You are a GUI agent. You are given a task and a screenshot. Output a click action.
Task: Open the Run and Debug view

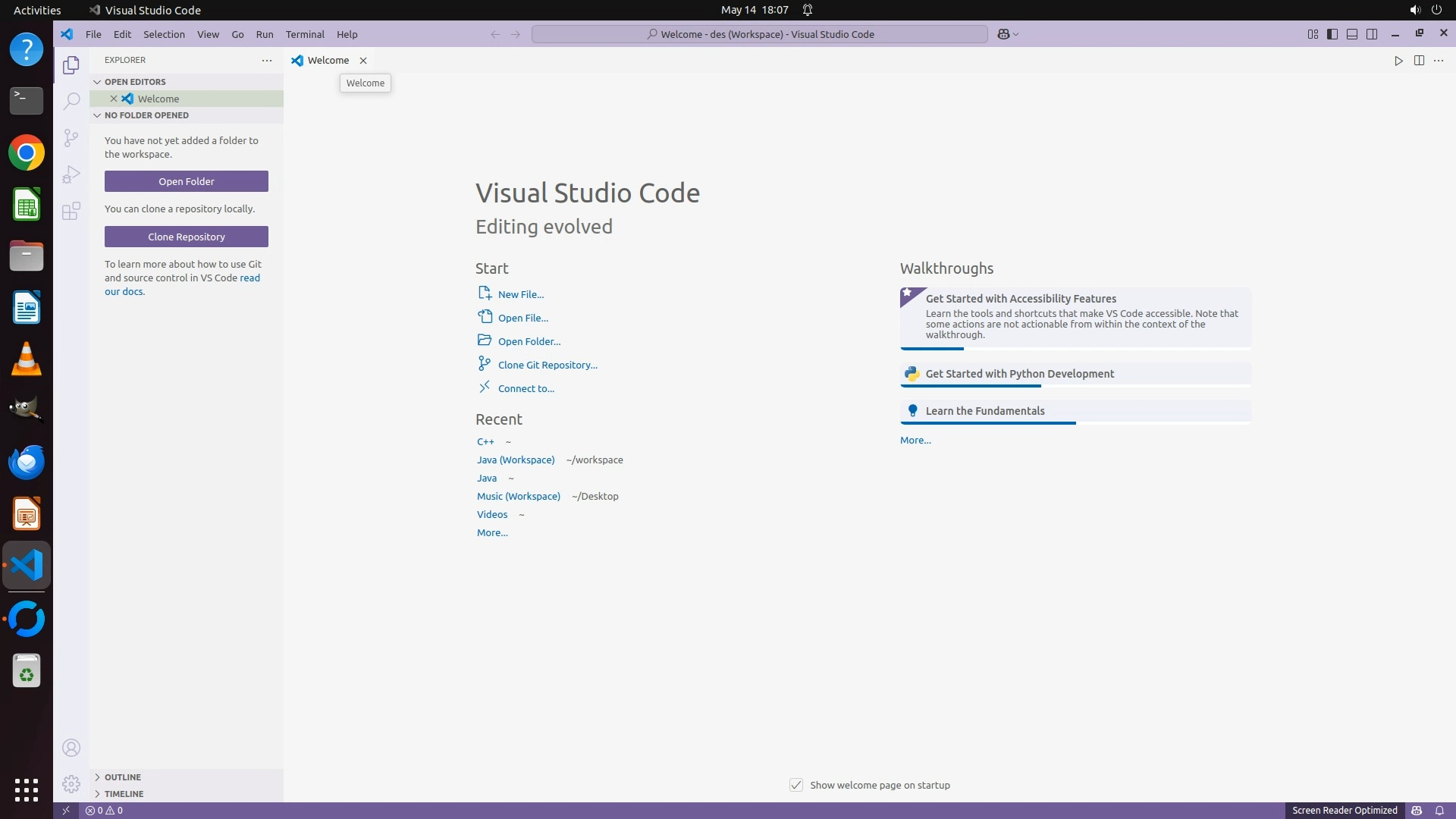click(71, 174)
